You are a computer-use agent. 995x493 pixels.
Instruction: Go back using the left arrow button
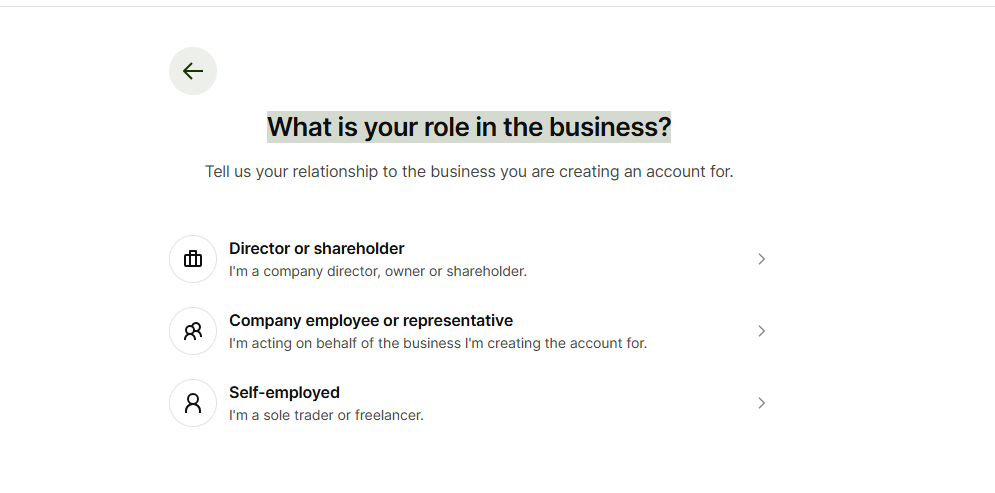[193, 71]
